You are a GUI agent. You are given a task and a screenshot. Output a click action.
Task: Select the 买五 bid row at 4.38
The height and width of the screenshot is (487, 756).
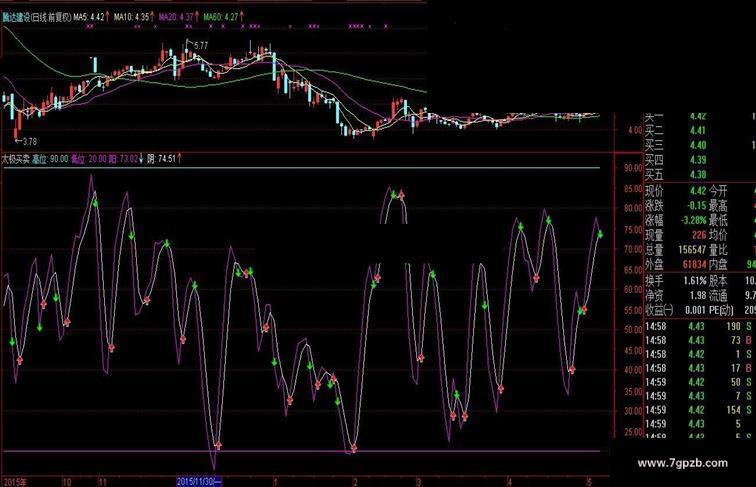[700, 175]
